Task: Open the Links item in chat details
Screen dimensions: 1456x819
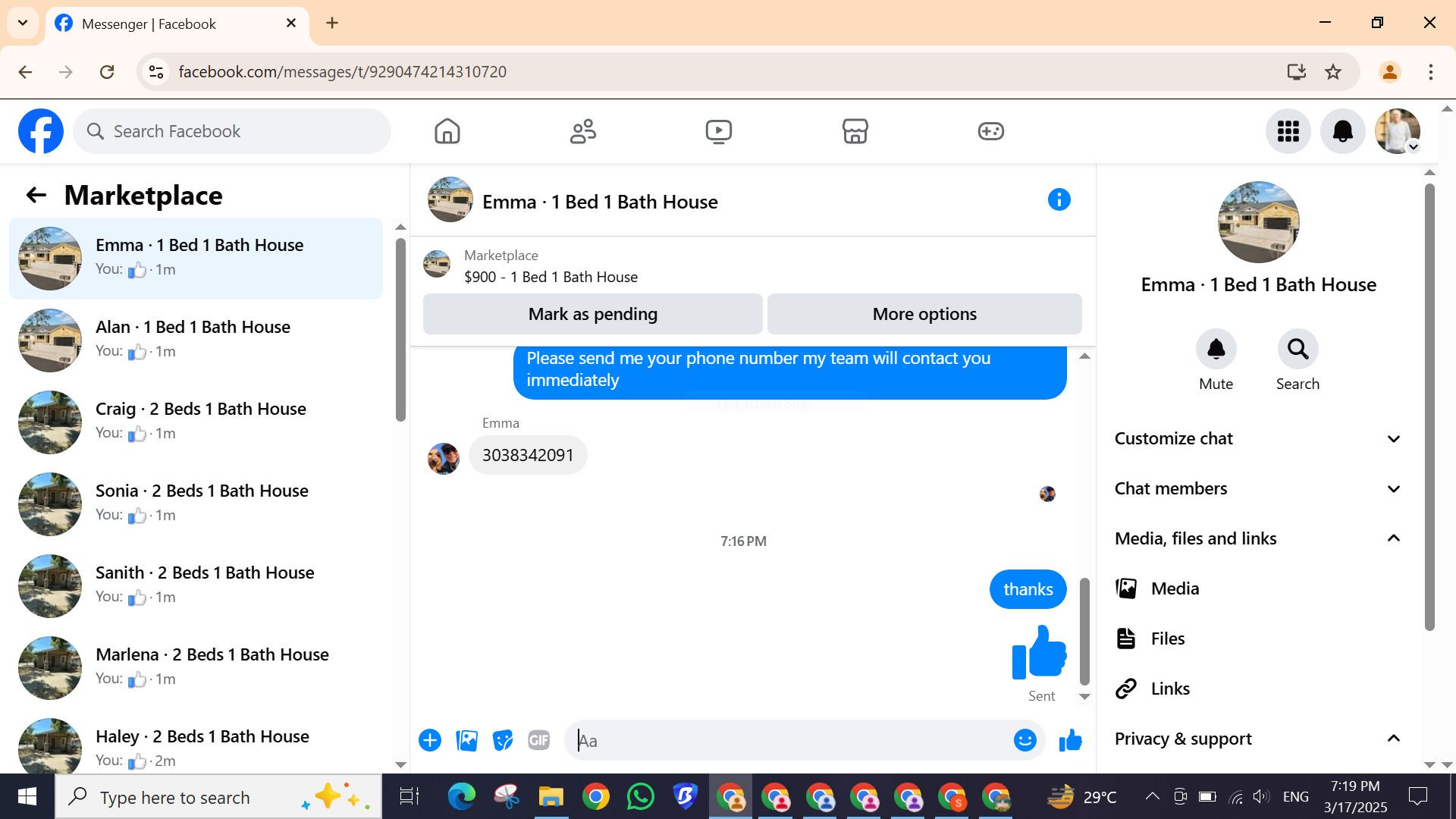Action: (x=1259, y=689)
